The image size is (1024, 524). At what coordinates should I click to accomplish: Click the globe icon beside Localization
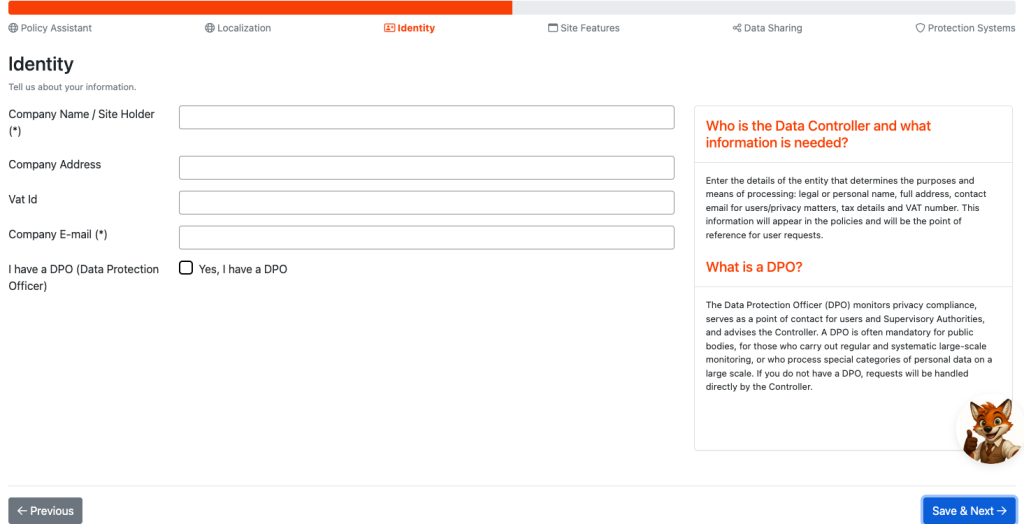(x=210, y=28)
